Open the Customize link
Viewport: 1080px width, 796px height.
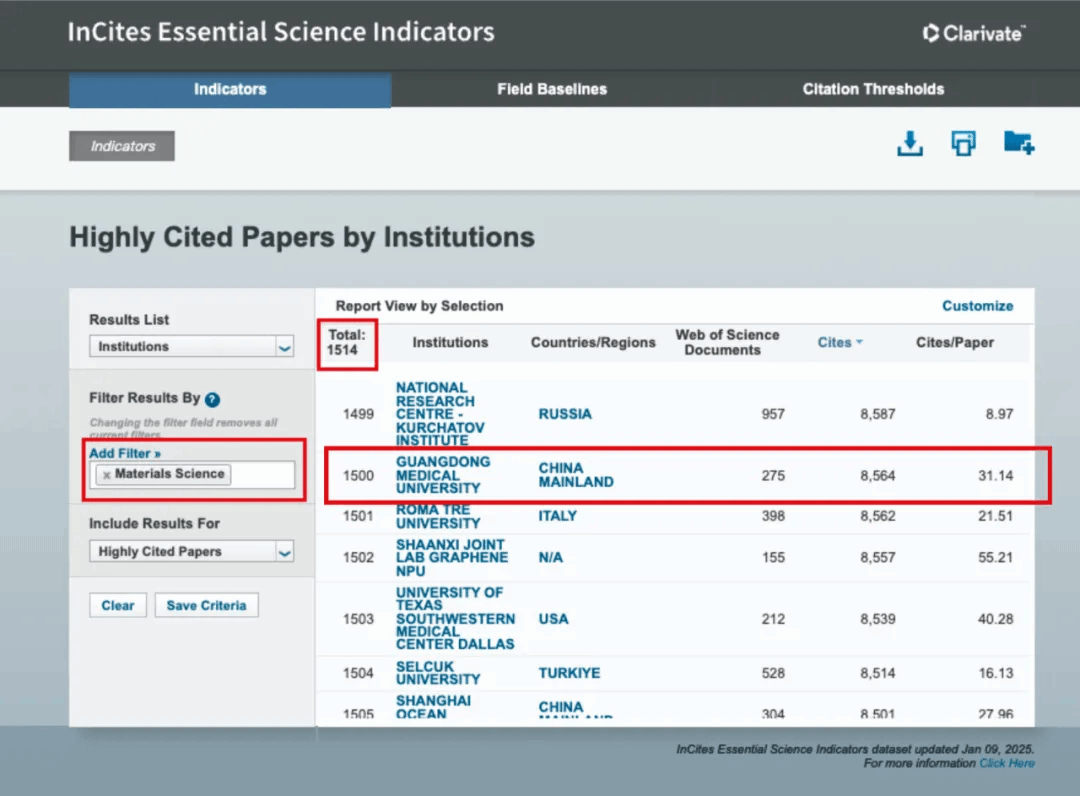[x=977, y=306]
